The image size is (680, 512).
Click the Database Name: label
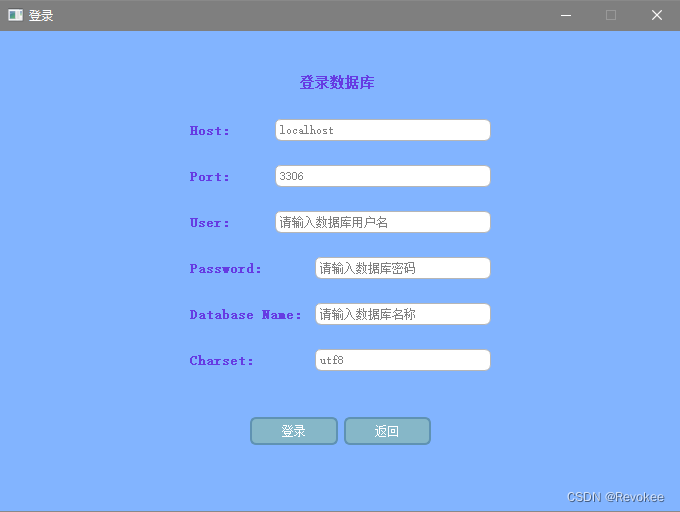click(245, 315)
